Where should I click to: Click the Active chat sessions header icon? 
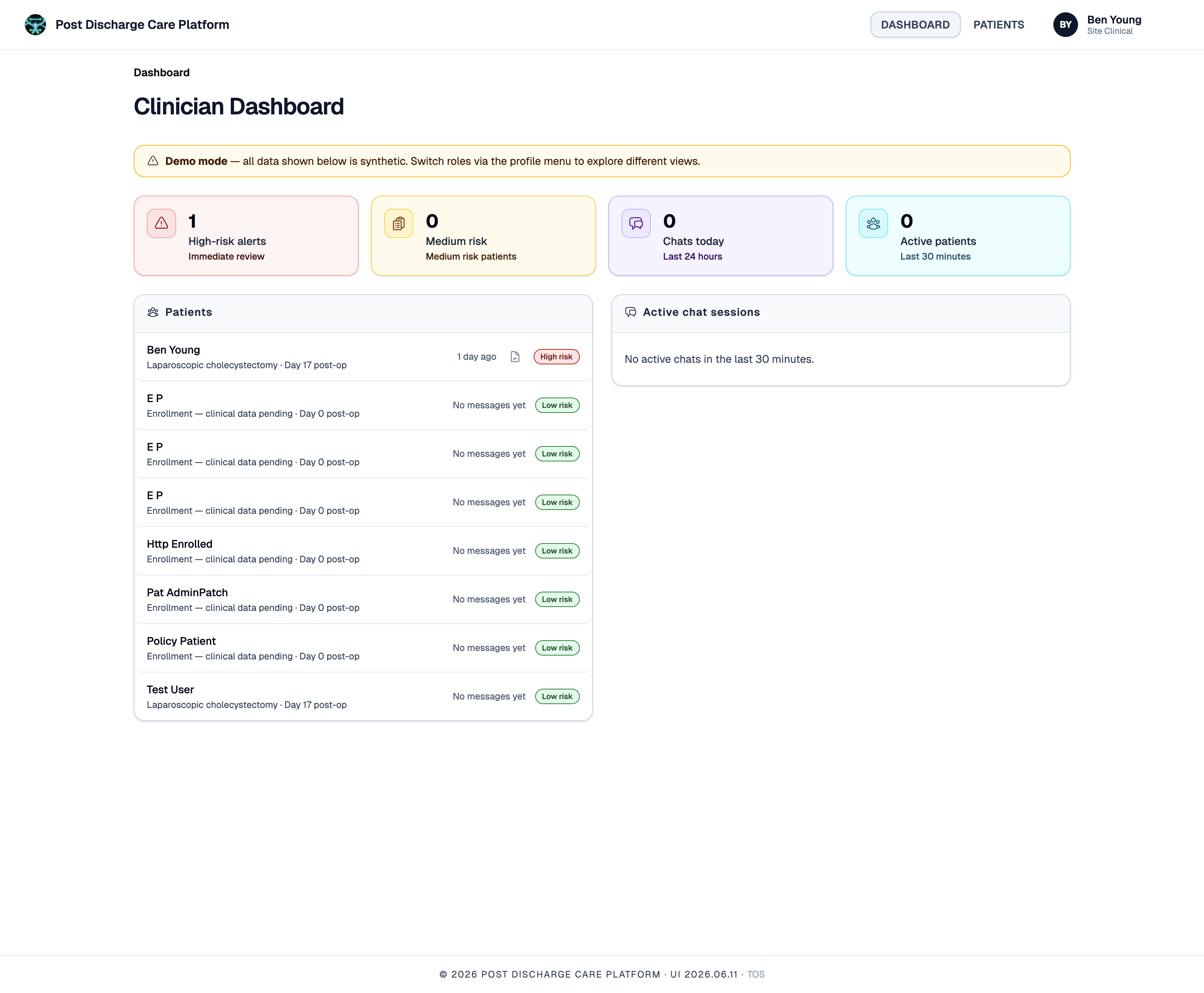[631, 312]
